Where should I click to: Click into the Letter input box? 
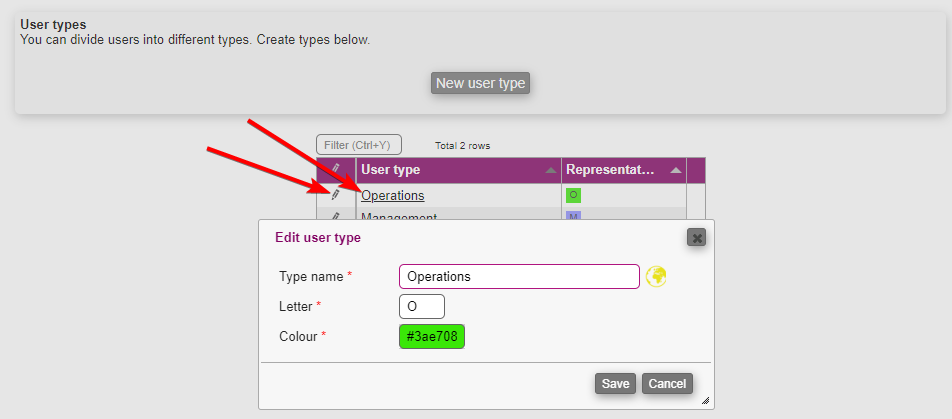click(x=421, y=306)
